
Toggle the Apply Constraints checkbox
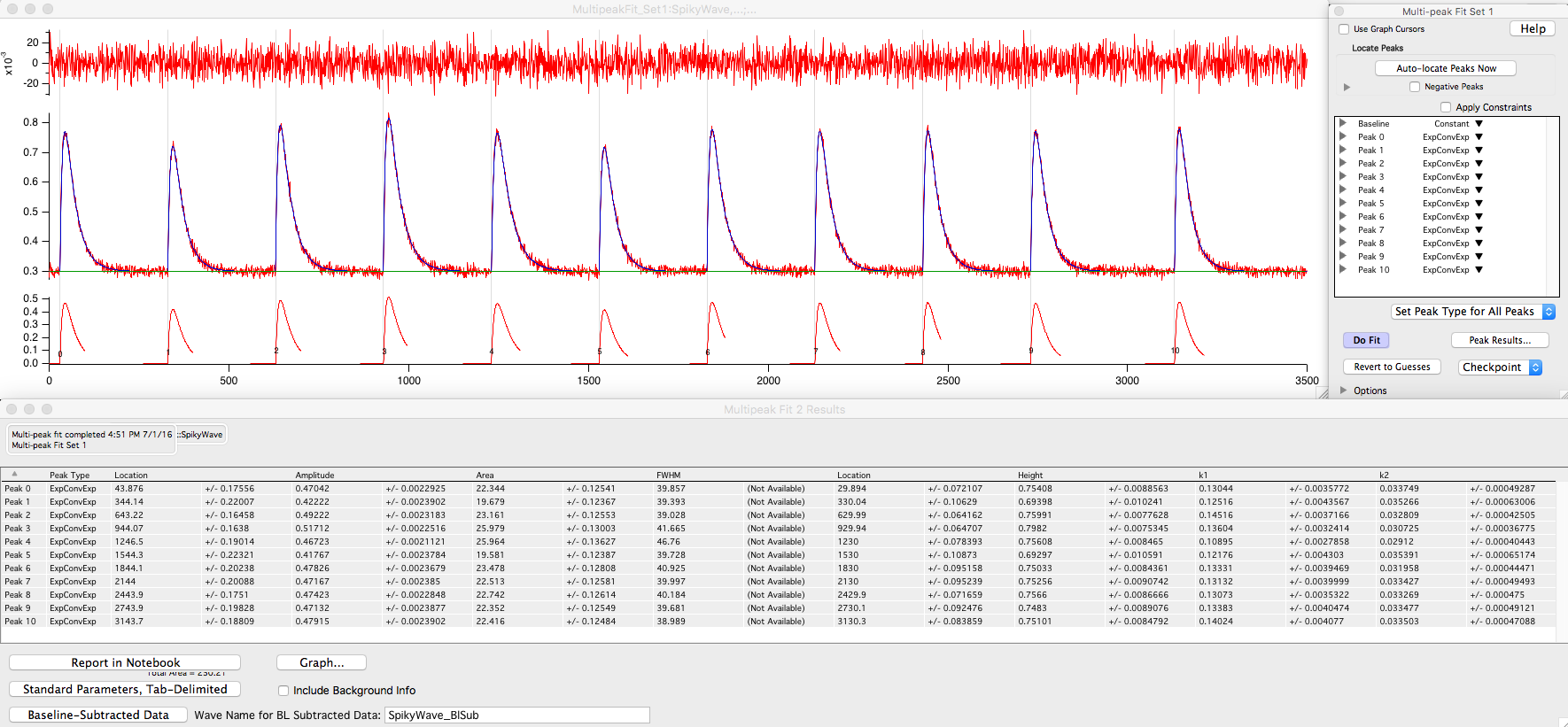tap(1446, 107)
